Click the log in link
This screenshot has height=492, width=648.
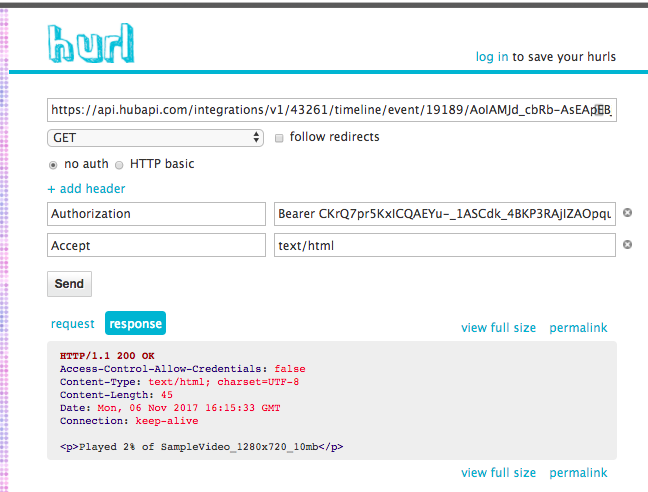coord(492,57)
